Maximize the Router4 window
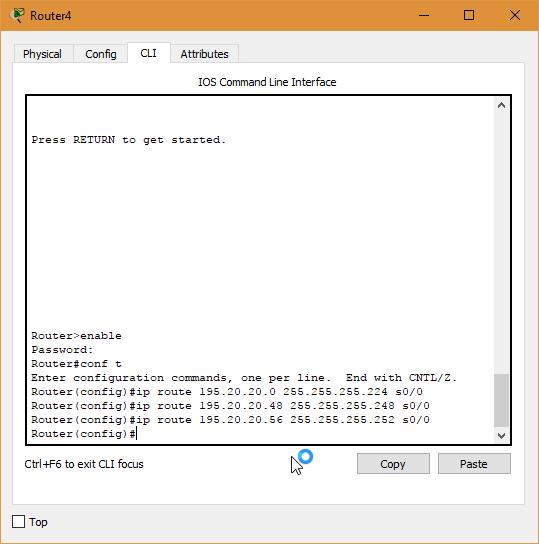Screen dimensions: 539x544 coord(469,15)
